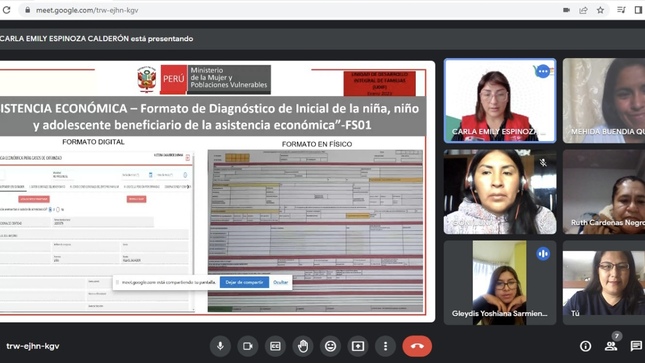Click Dejar de compartir button

[244, 282]
